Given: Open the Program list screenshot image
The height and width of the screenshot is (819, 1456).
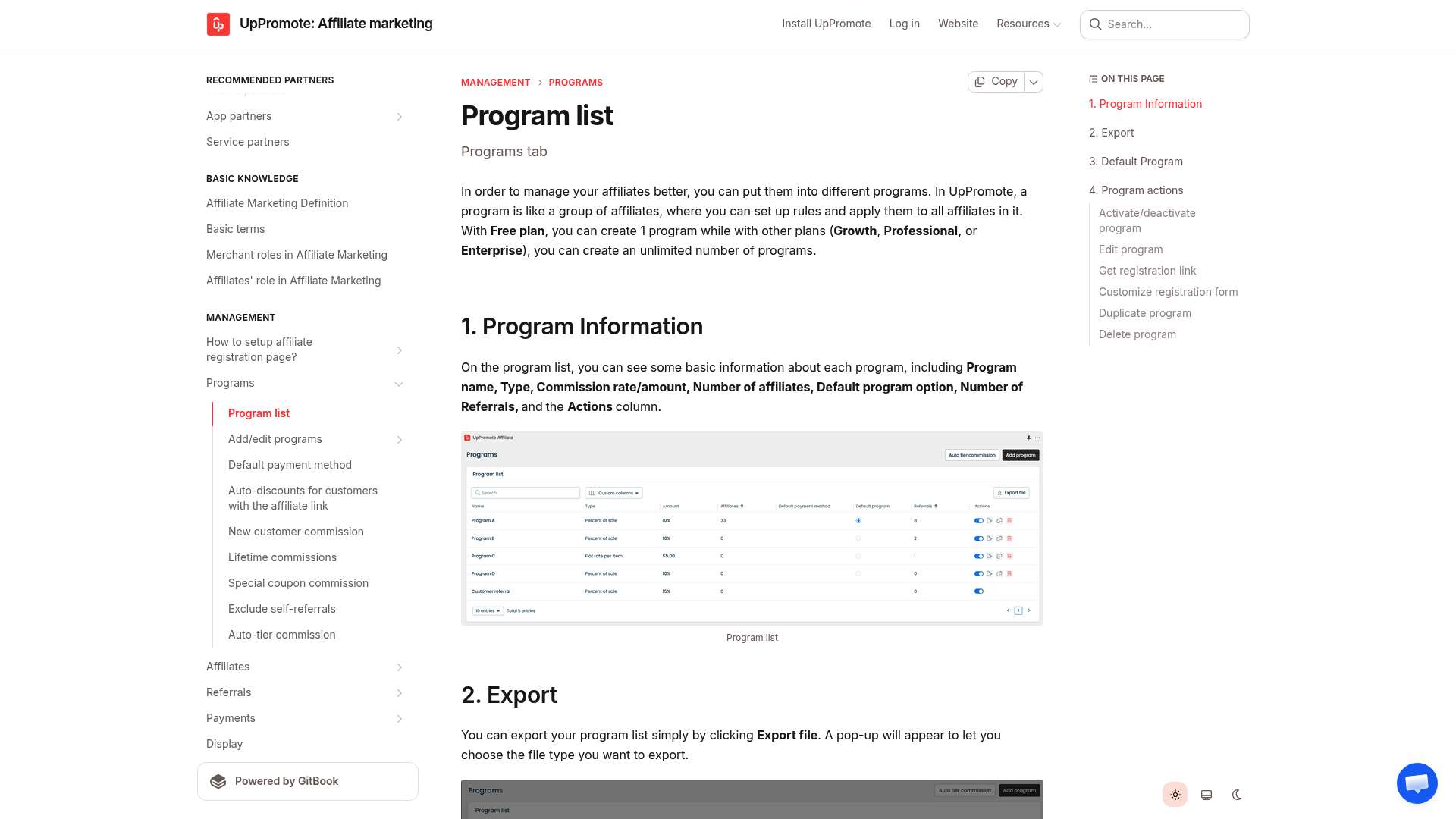Looking at the screenshot, I should pos(752,529).
